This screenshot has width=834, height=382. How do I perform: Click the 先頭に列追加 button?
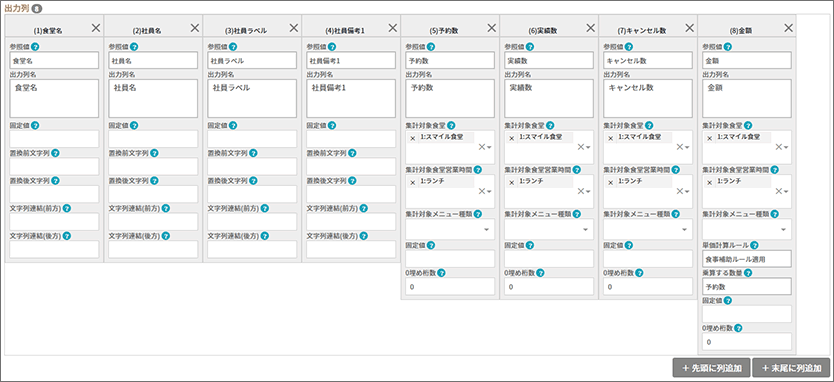tap(711, 368)
